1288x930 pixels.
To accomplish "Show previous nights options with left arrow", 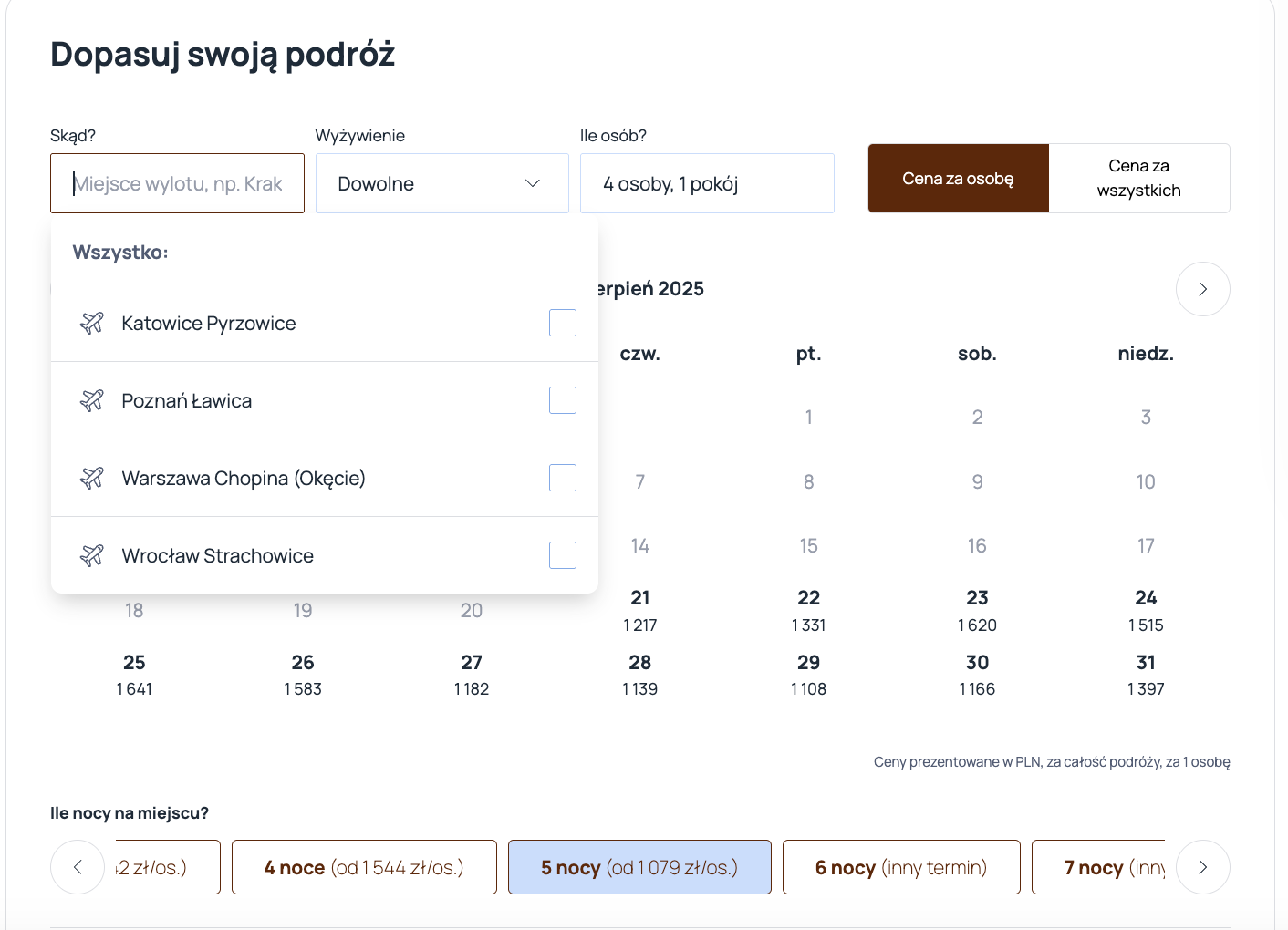I will click(x=78, y=867).
